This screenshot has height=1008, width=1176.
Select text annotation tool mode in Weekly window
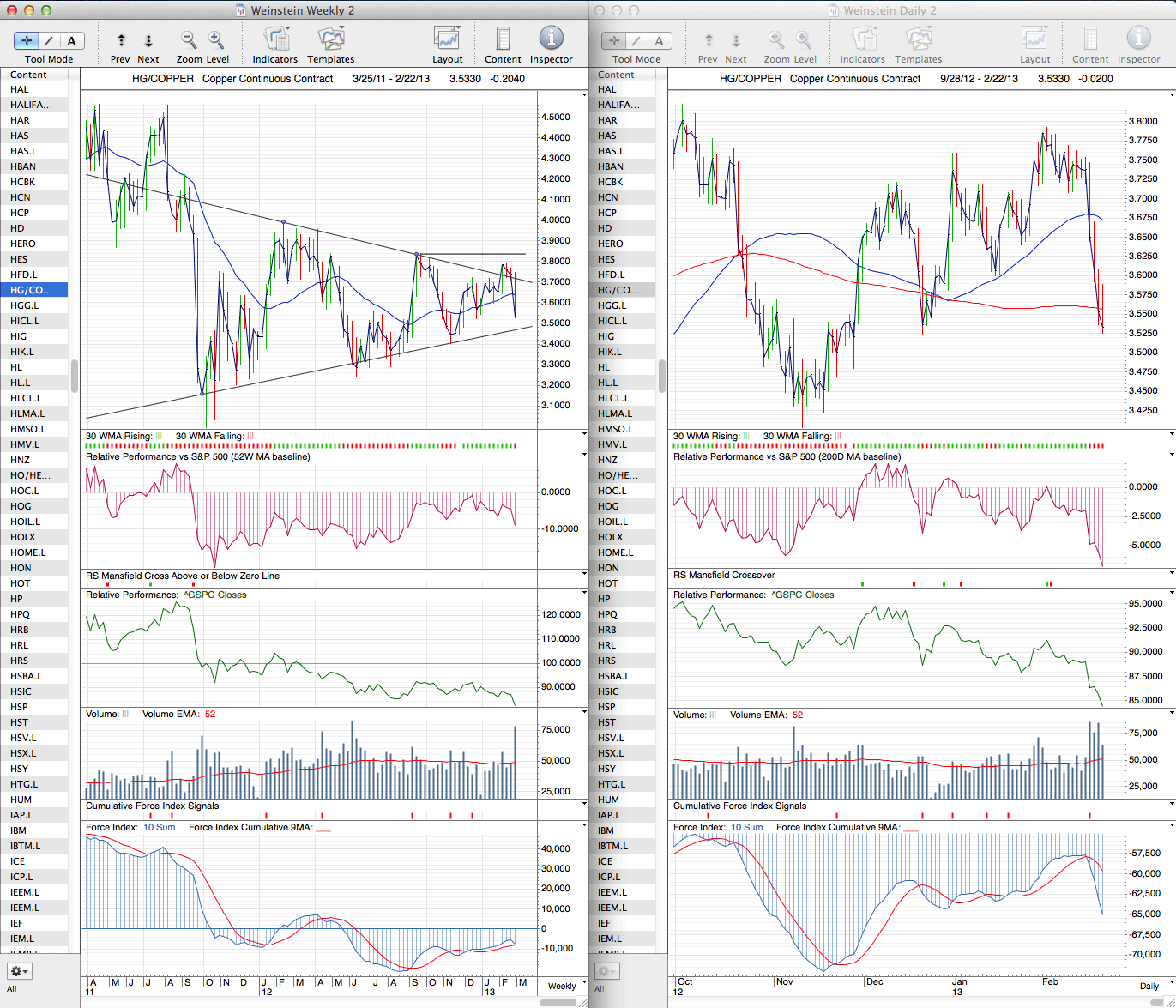tap(71, 40)
